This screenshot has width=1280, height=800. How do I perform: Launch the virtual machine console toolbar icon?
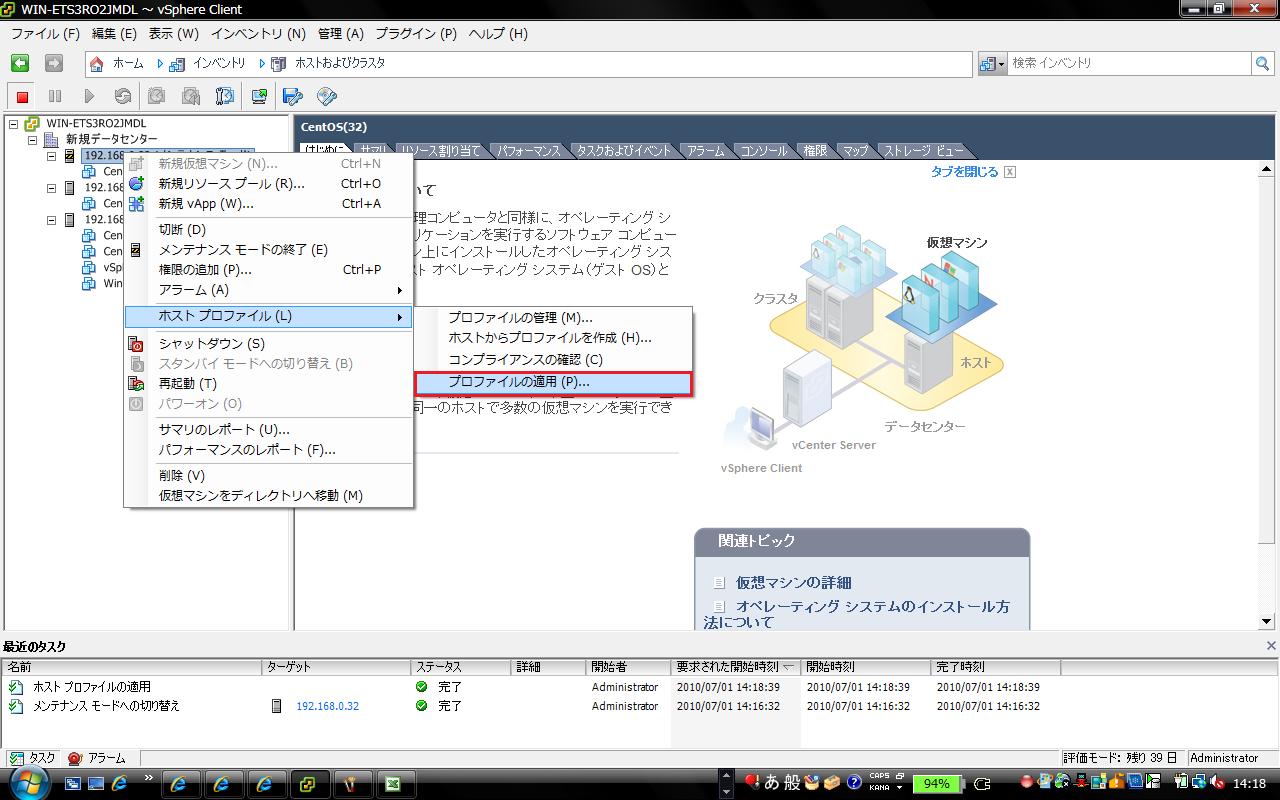point(259,96)
